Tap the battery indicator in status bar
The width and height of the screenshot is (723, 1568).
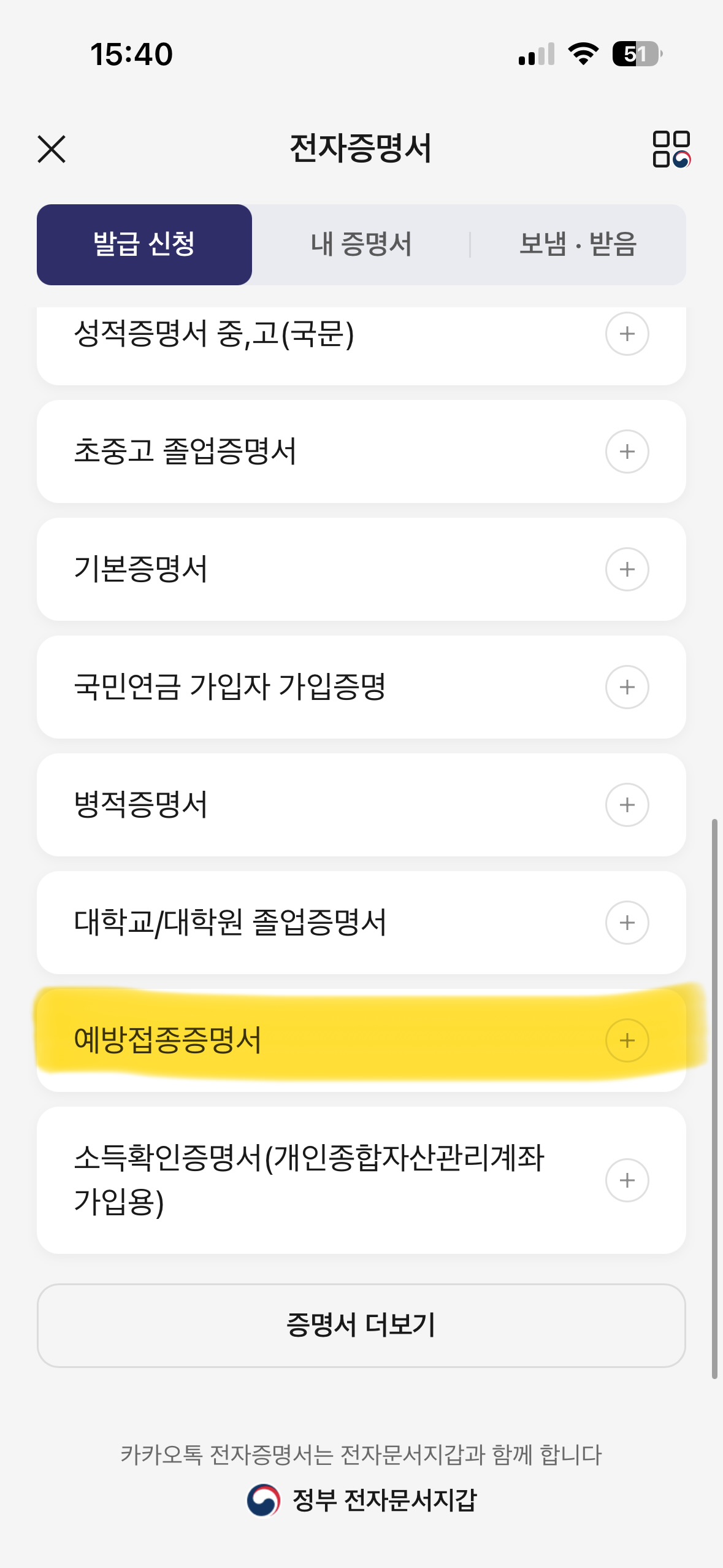[x=637, y=54]
